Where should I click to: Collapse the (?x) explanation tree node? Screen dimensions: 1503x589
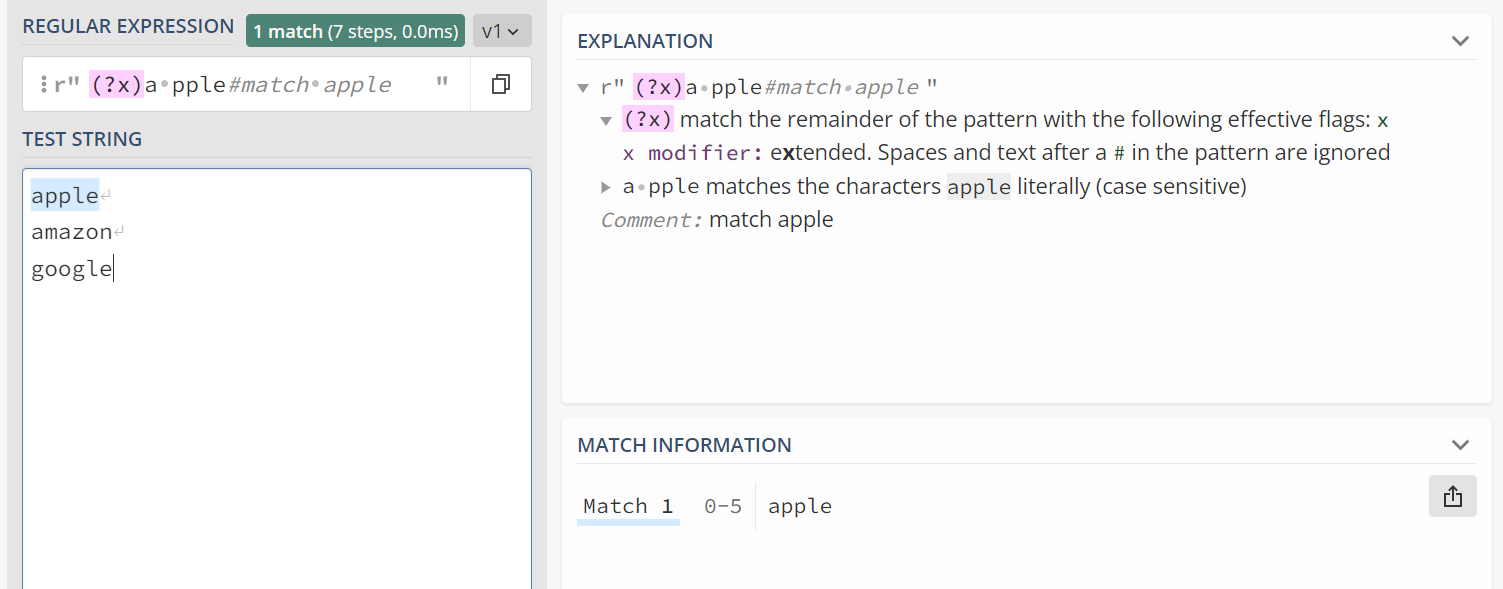pyautogui.click(x=605, y=121)
